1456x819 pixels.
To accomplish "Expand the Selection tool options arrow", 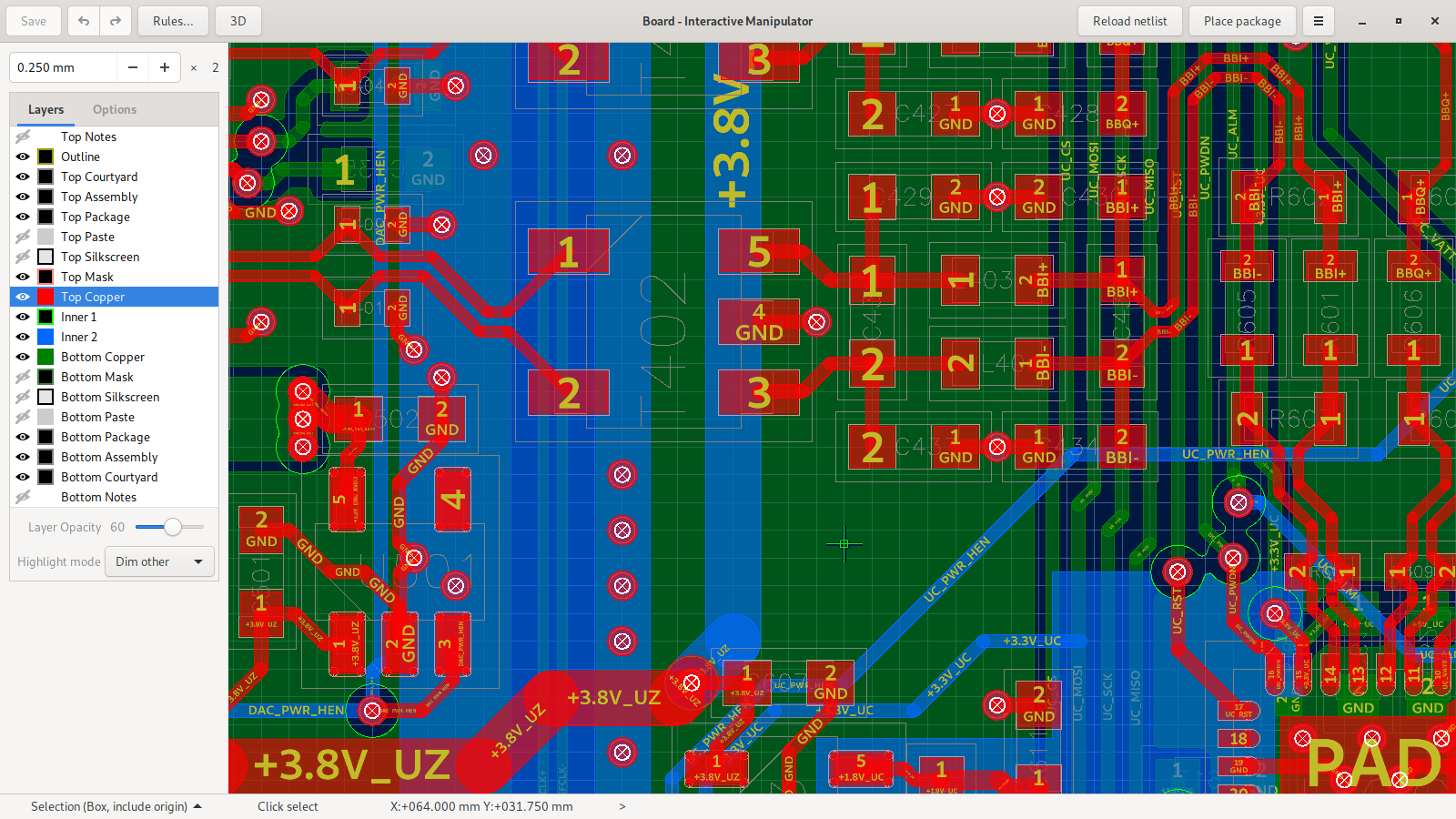I will tap(197, 806).
